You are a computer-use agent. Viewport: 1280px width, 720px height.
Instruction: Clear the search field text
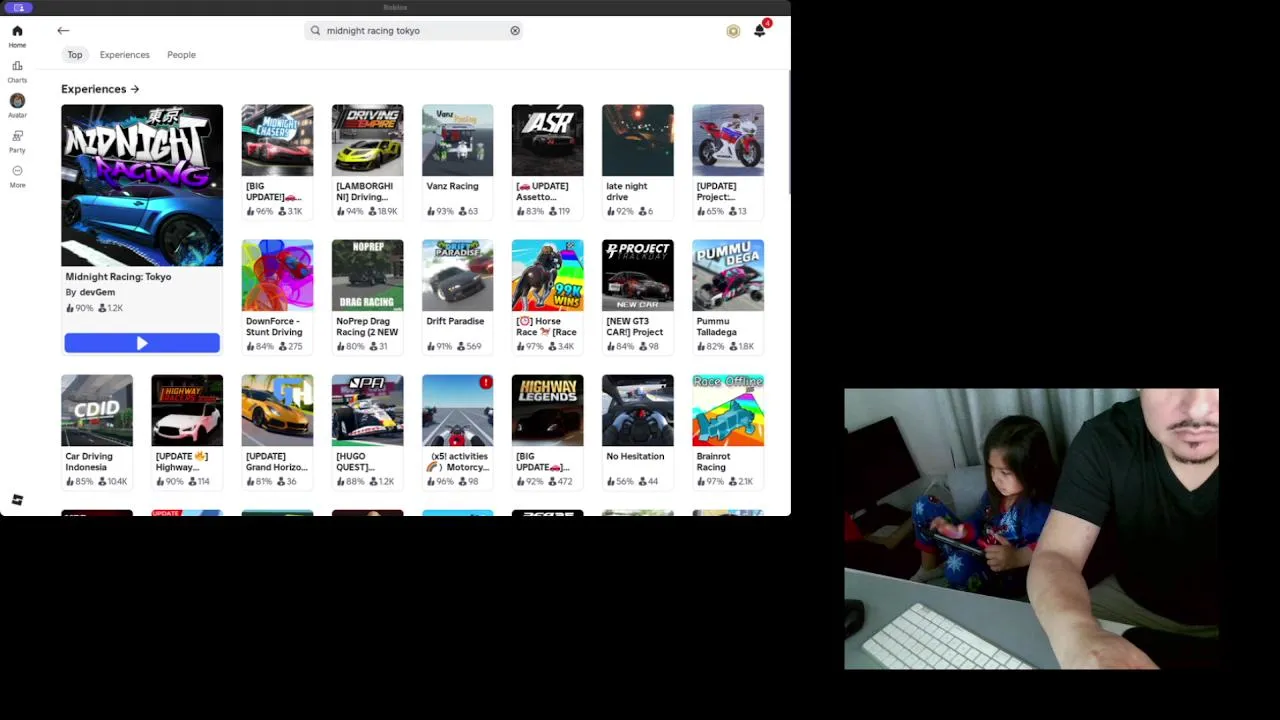click(515, 31)
